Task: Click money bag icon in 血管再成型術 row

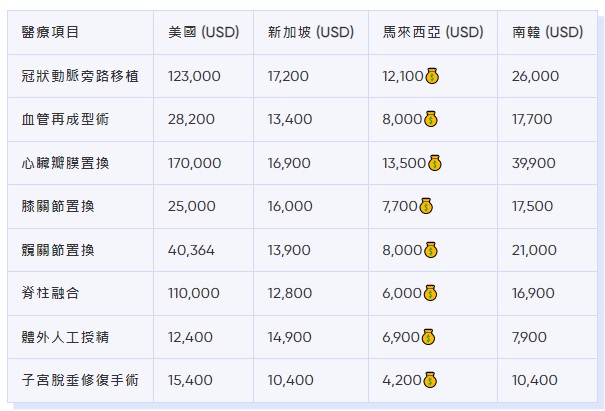Action: [430, 120]
